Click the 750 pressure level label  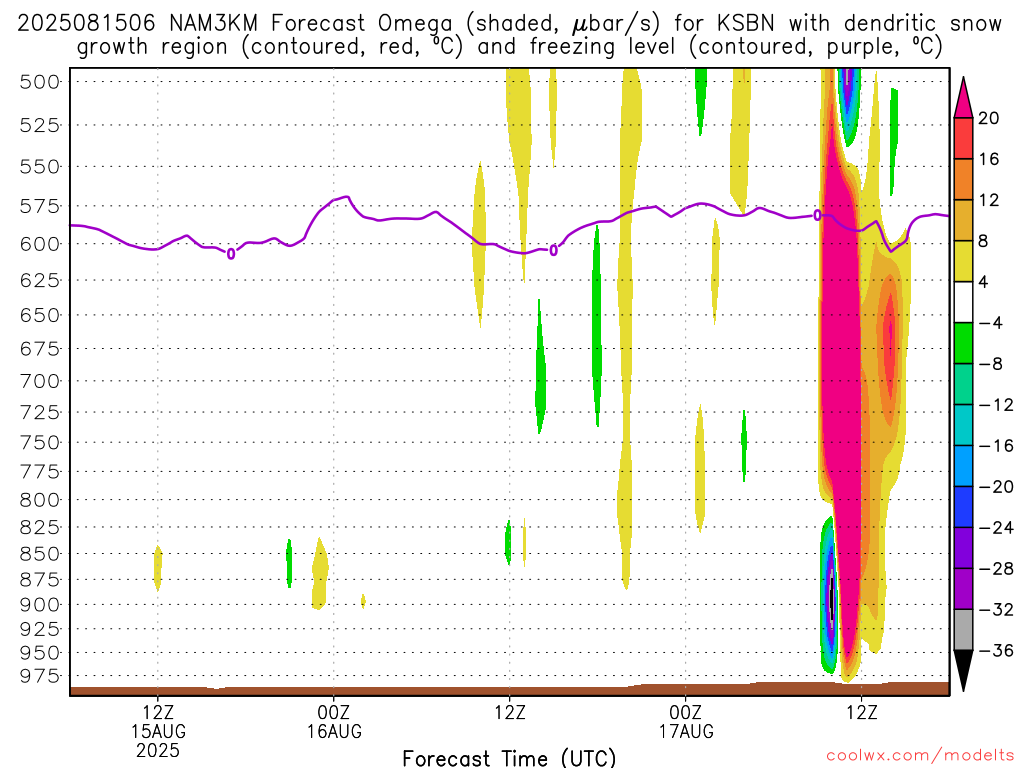(x=40, y=443)
